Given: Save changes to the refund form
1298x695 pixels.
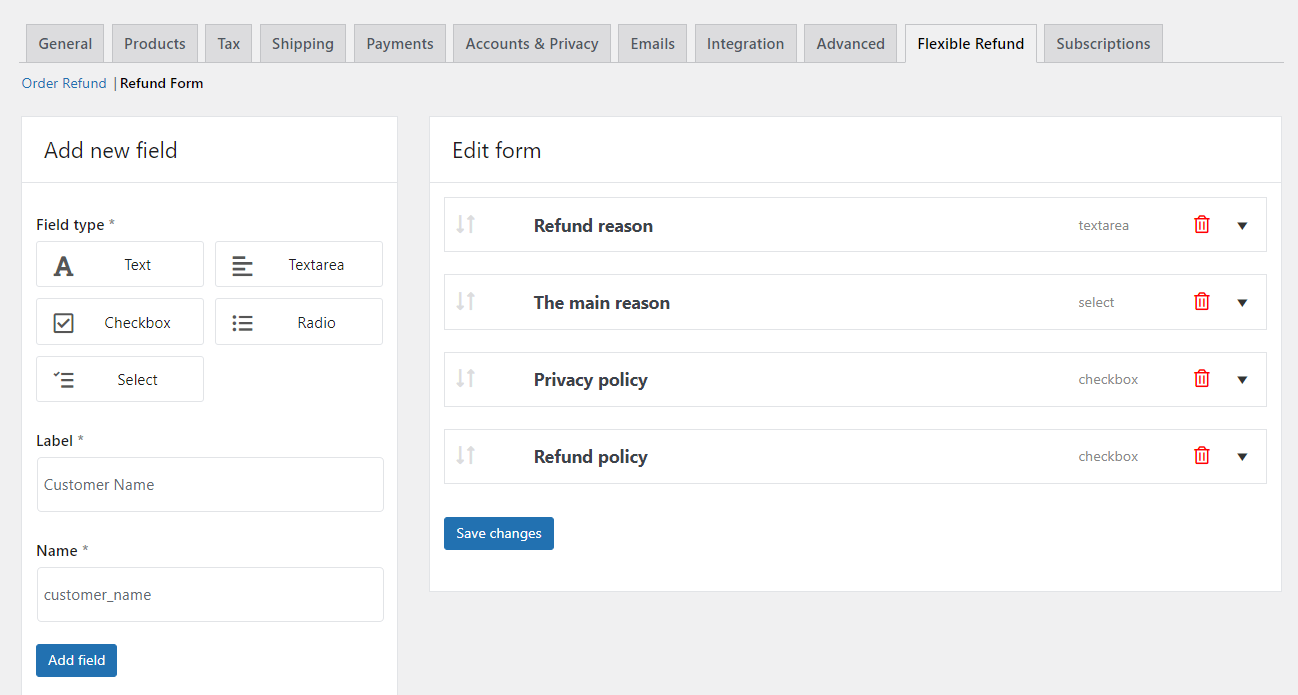Looking at the screenshot, I should 499,533.
